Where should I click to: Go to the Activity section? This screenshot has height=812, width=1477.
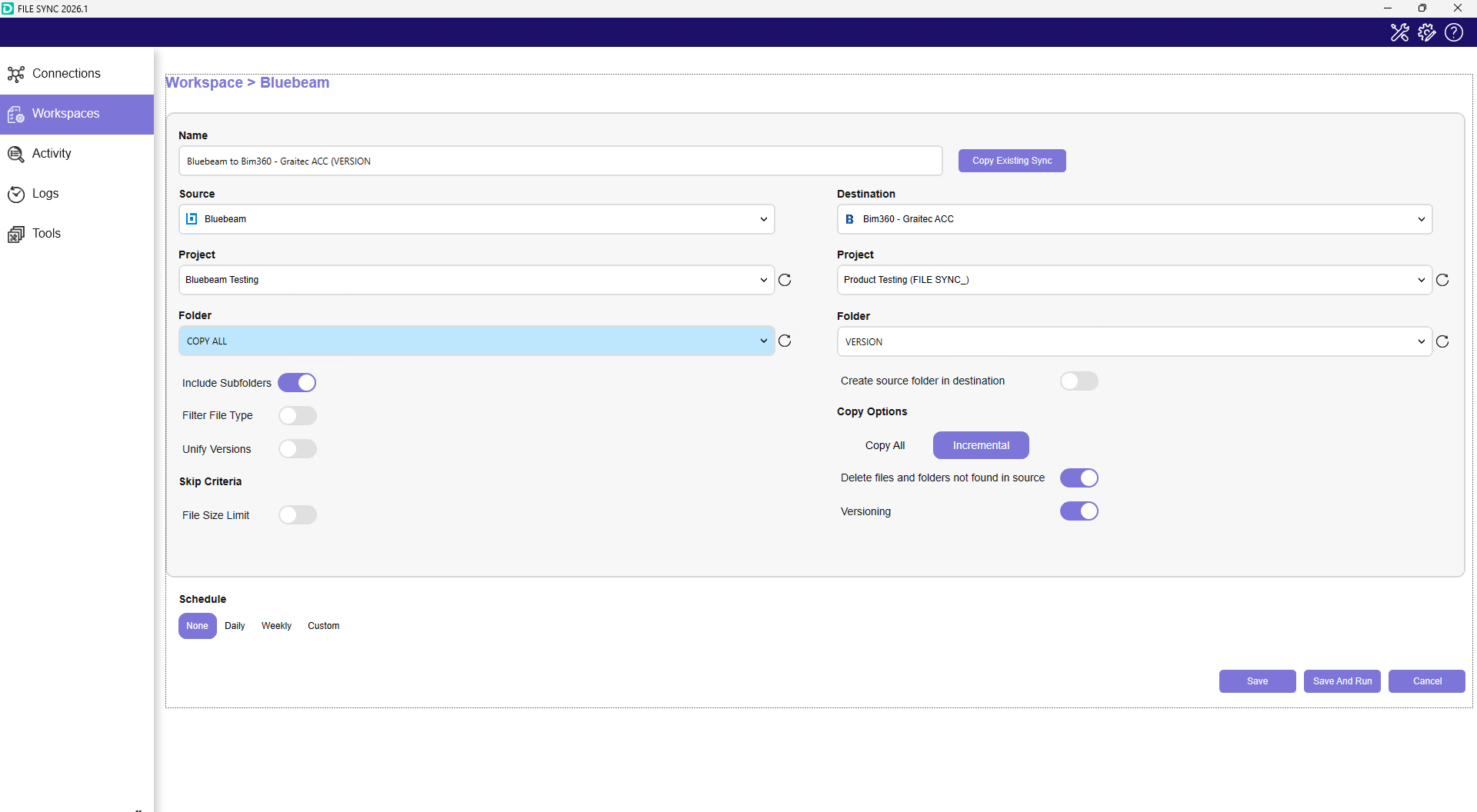(52, 154)
